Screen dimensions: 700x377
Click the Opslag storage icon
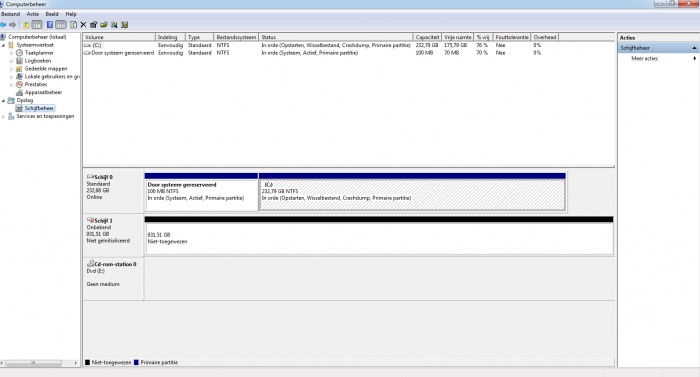pyautogui.click(x=11, y=101)
